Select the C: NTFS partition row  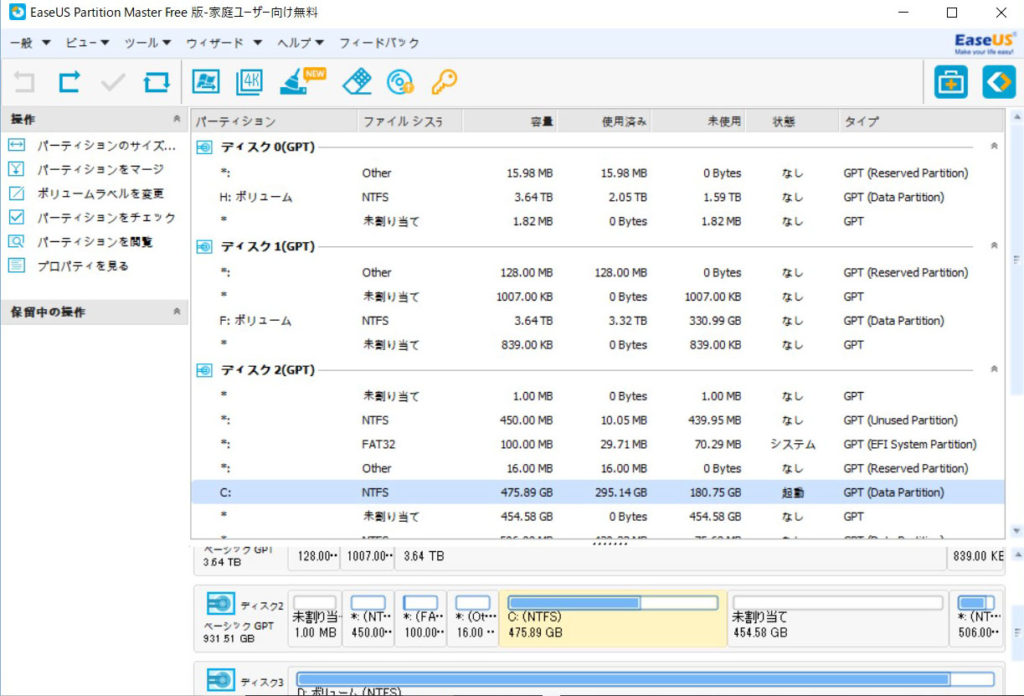click(597, 492)
